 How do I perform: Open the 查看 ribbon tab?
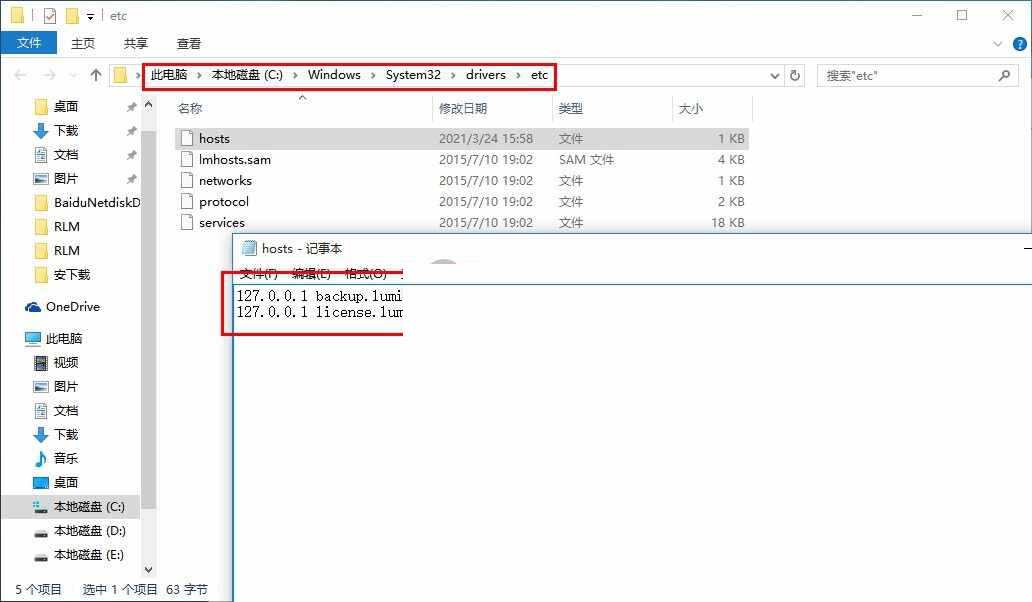[188, 44]
